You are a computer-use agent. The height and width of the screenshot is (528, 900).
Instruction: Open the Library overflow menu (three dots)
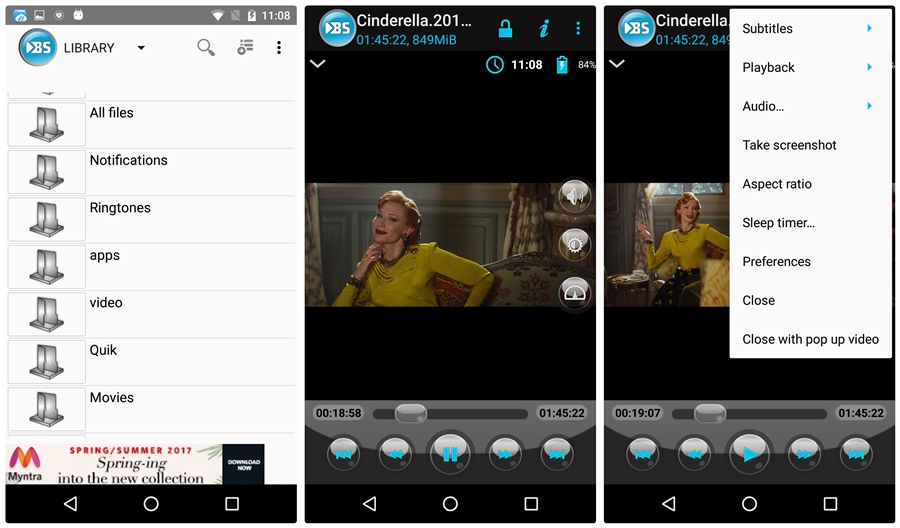point(279,48)
